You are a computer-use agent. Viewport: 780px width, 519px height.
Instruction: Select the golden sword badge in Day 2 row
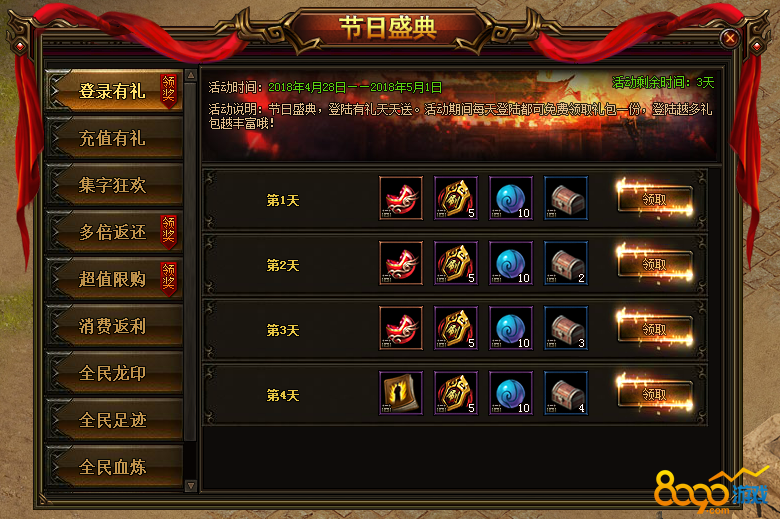456,263
